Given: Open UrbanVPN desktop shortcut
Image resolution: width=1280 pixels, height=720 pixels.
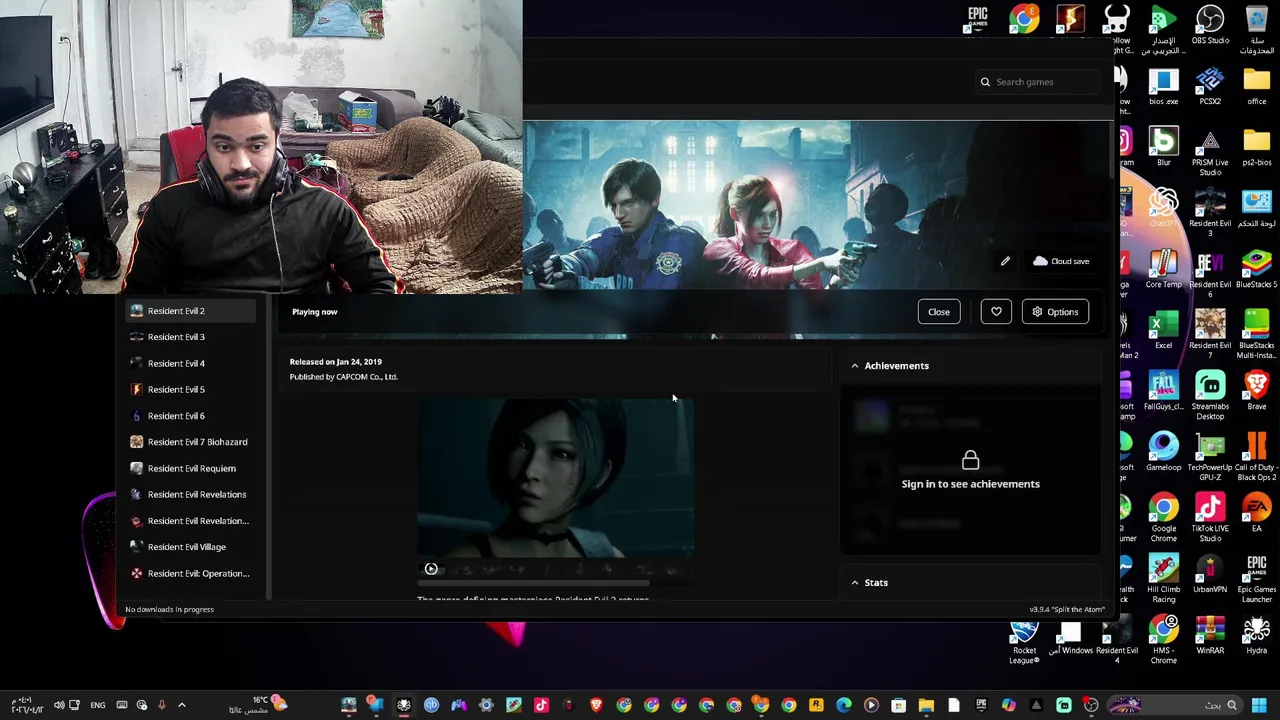Looking at the screenshot, I should point(1210,575).
